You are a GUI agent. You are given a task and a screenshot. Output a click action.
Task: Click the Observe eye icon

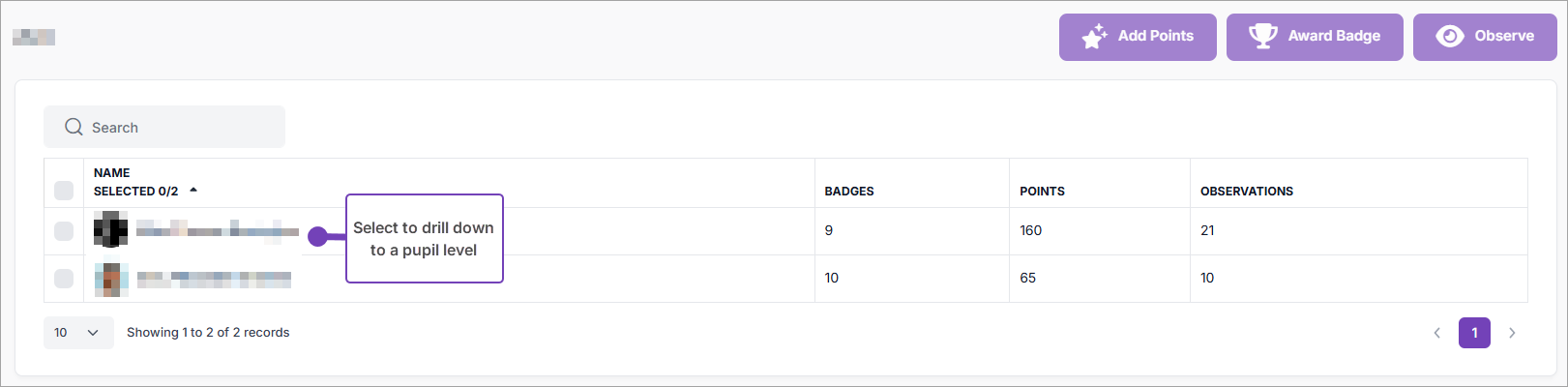1449,36
